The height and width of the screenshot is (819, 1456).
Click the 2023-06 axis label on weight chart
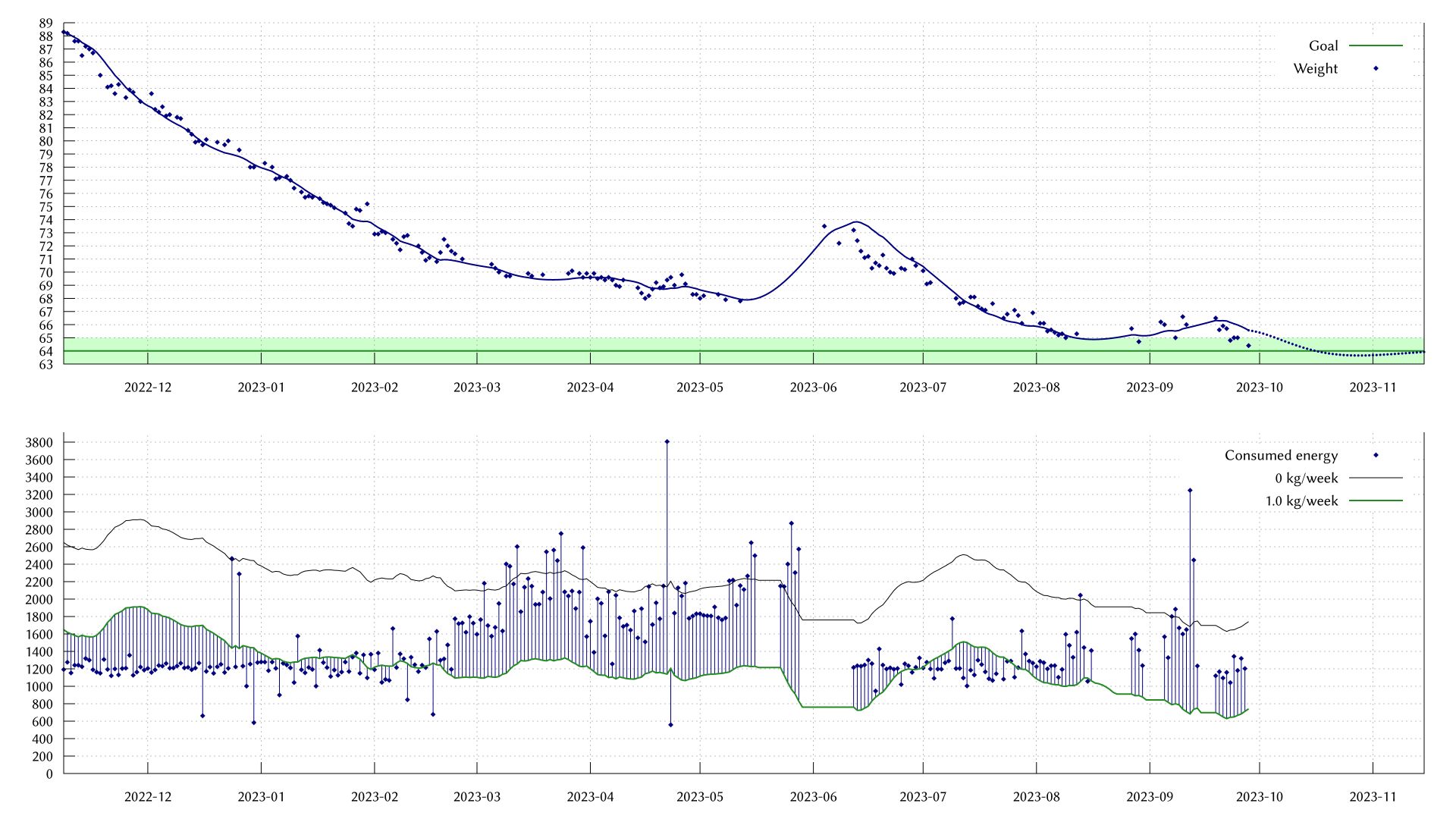813,387
